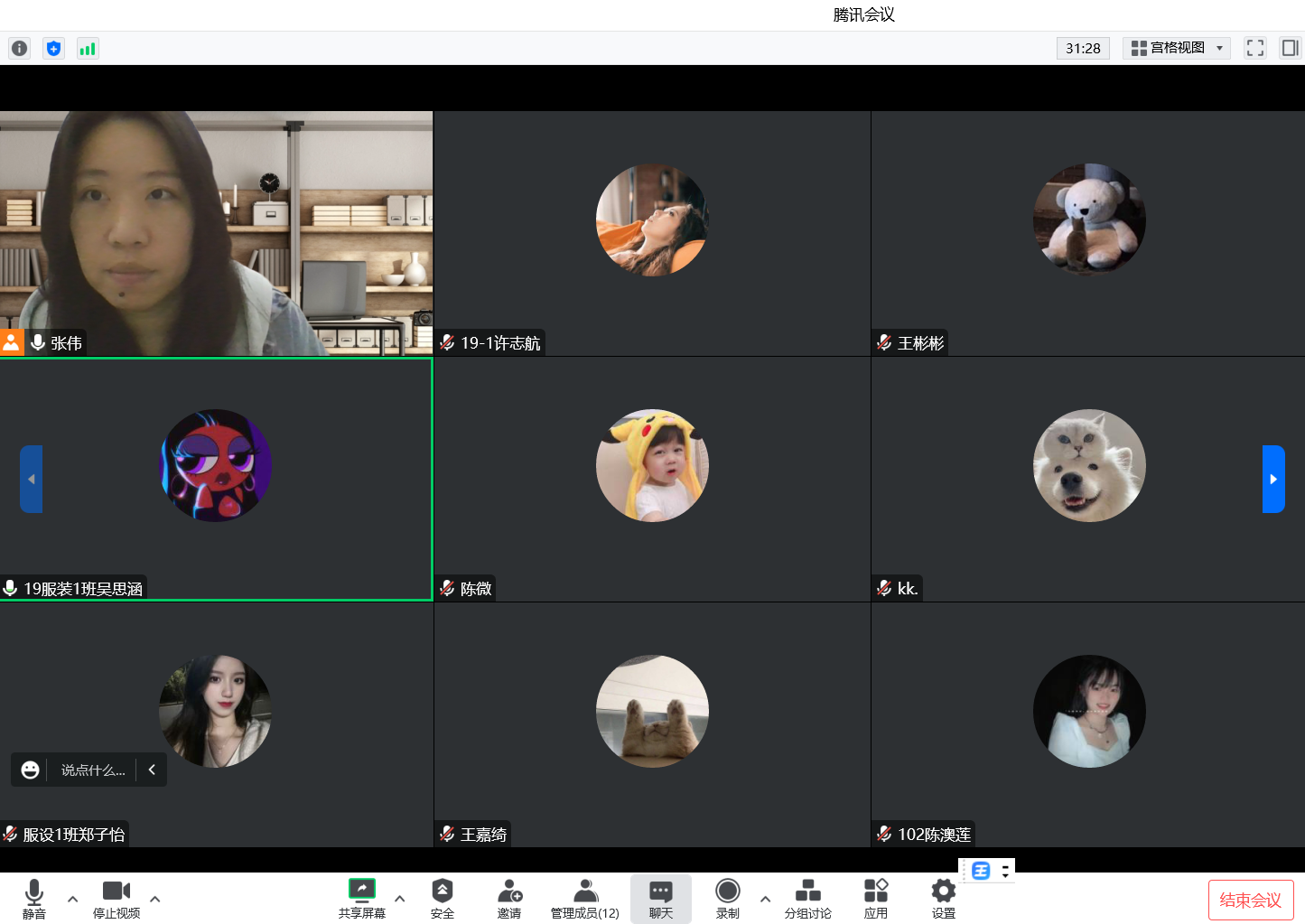Image resolution: width=1305 pixels, height=924 pixels.
Task: Select 19-1许志航's avatar
Action: coord(652,219)
